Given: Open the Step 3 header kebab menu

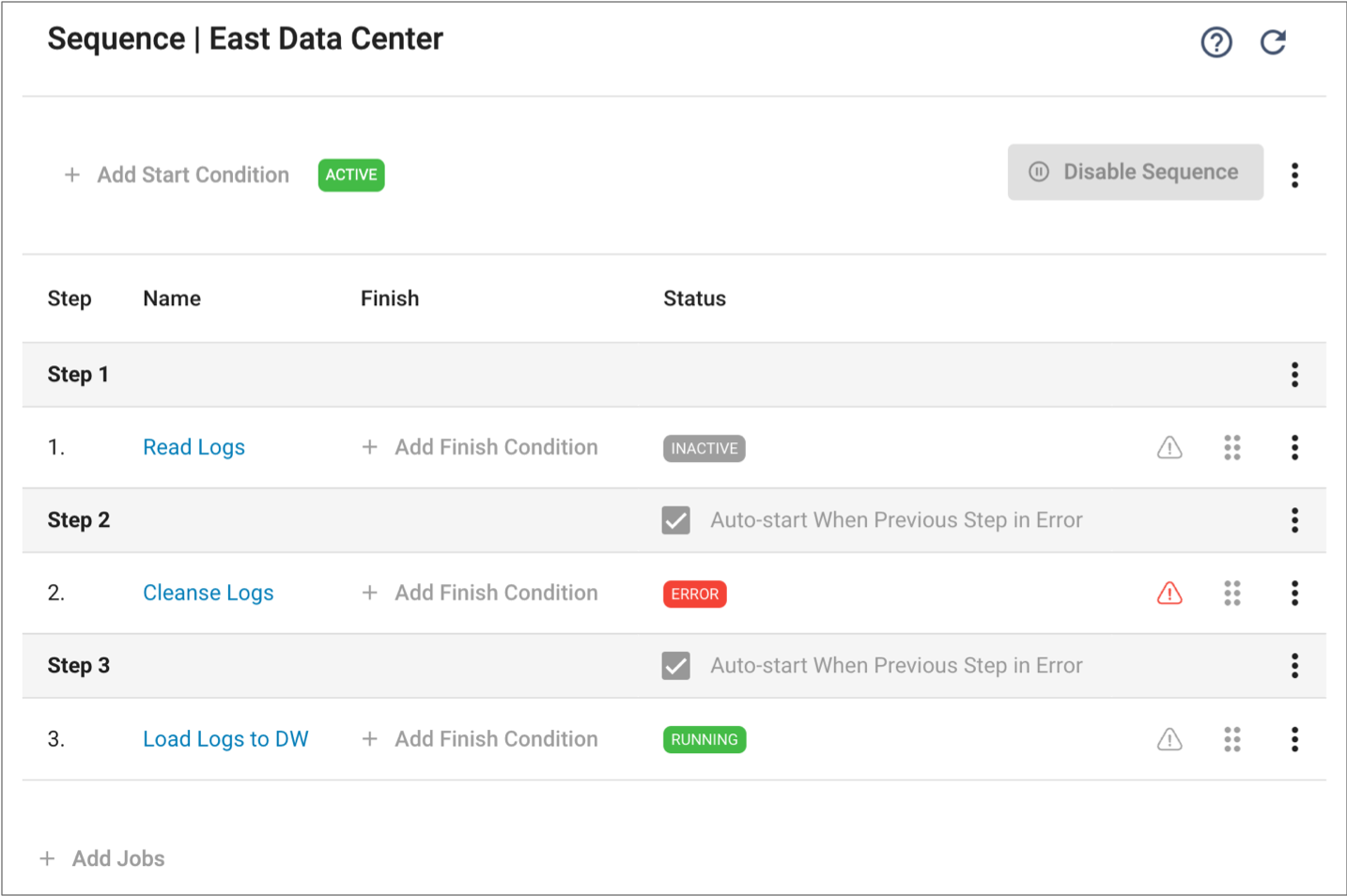Looking at the screenshot, I should pos(1294,666).
